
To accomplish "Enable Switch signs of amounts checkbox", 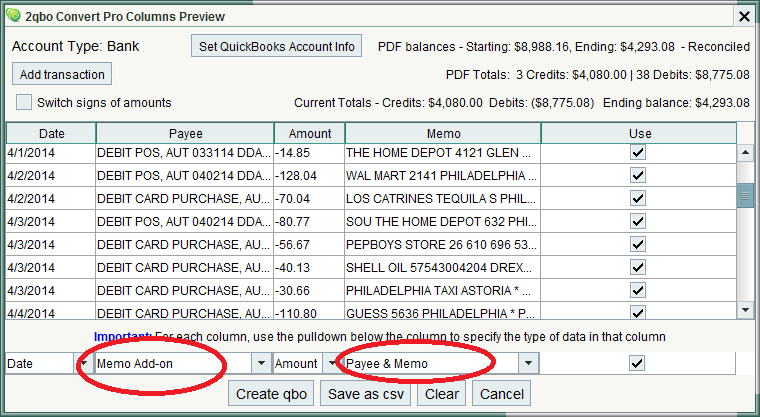I will (24, 102).
